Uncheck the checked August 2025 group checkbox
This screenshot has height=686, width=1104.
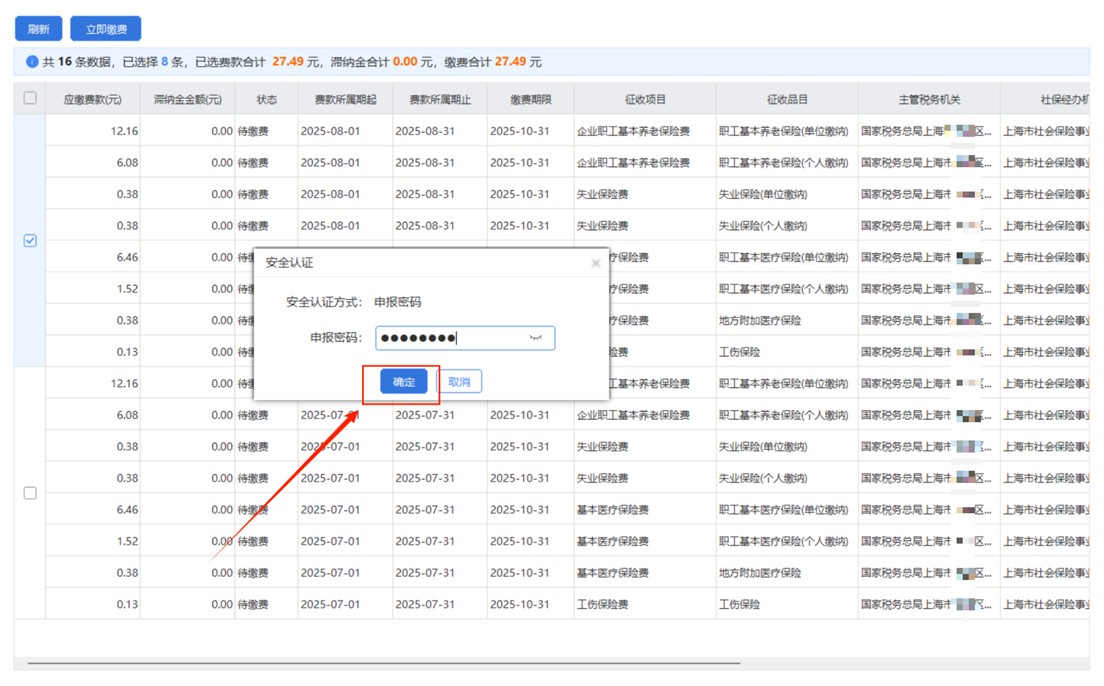[x=30, y=240]
